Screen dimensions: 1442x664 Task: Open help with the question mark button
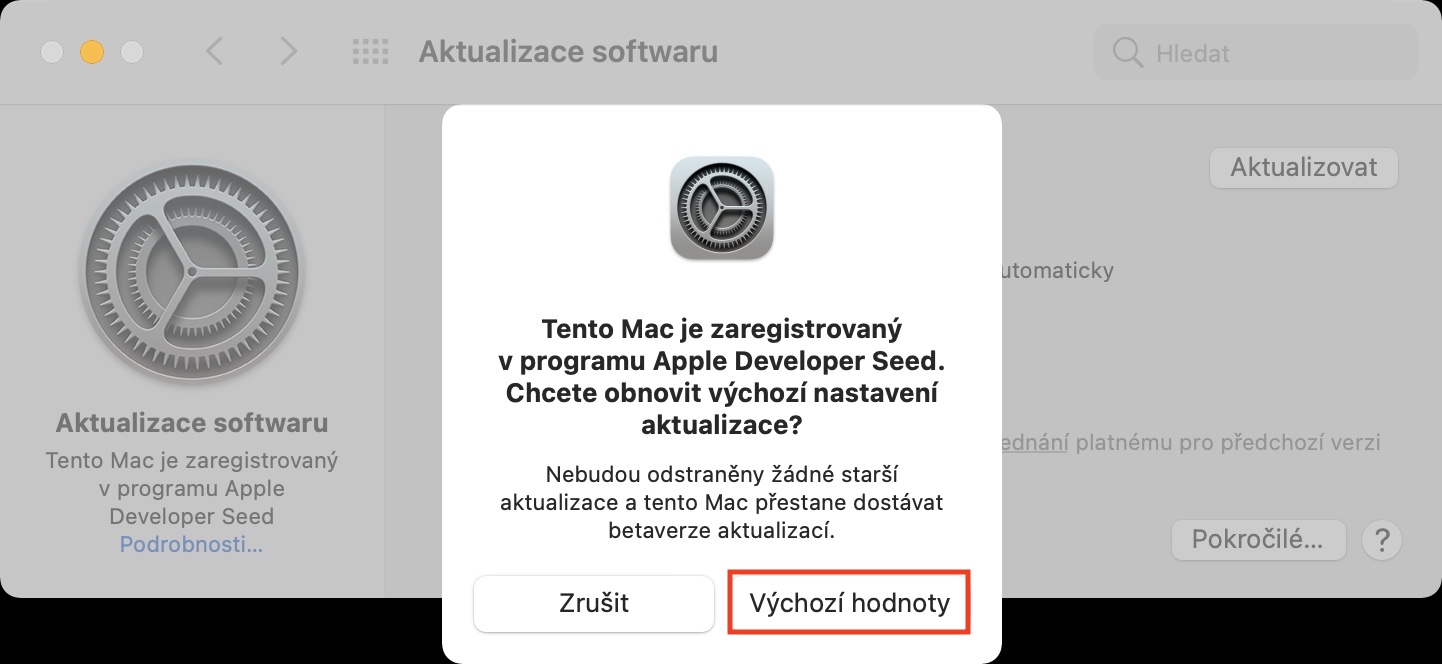pyautogui.click(x=1382, y=541)
